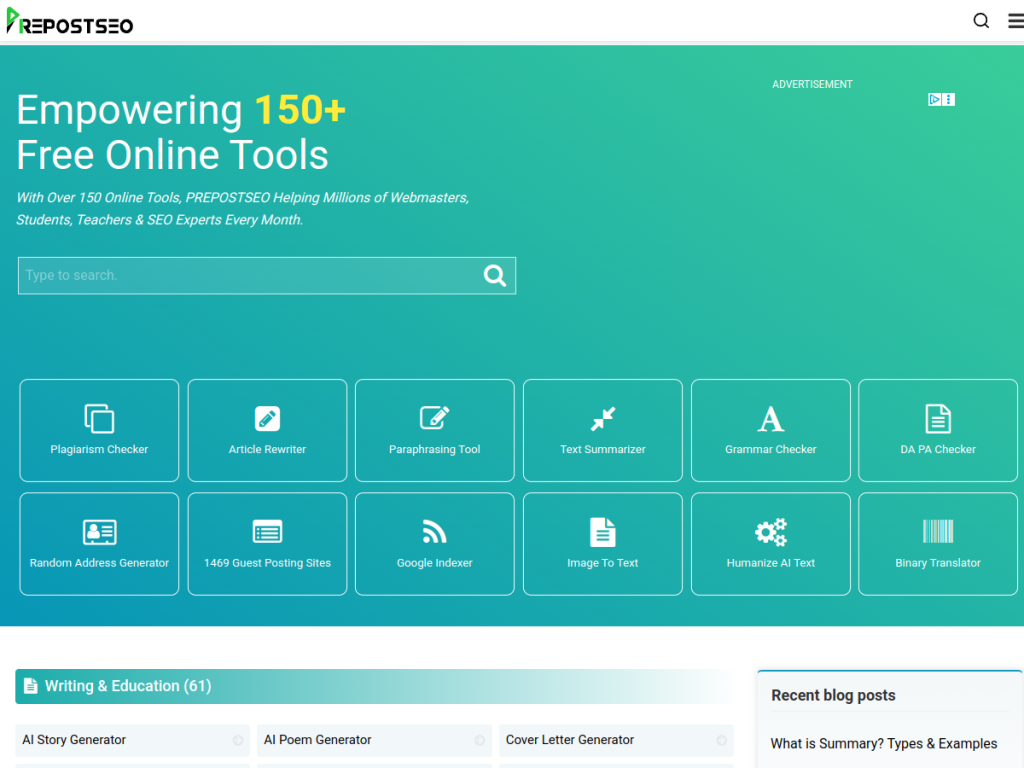Click the DA PA Checker document icon
The image size is (1024, 768).
point(938,419)
